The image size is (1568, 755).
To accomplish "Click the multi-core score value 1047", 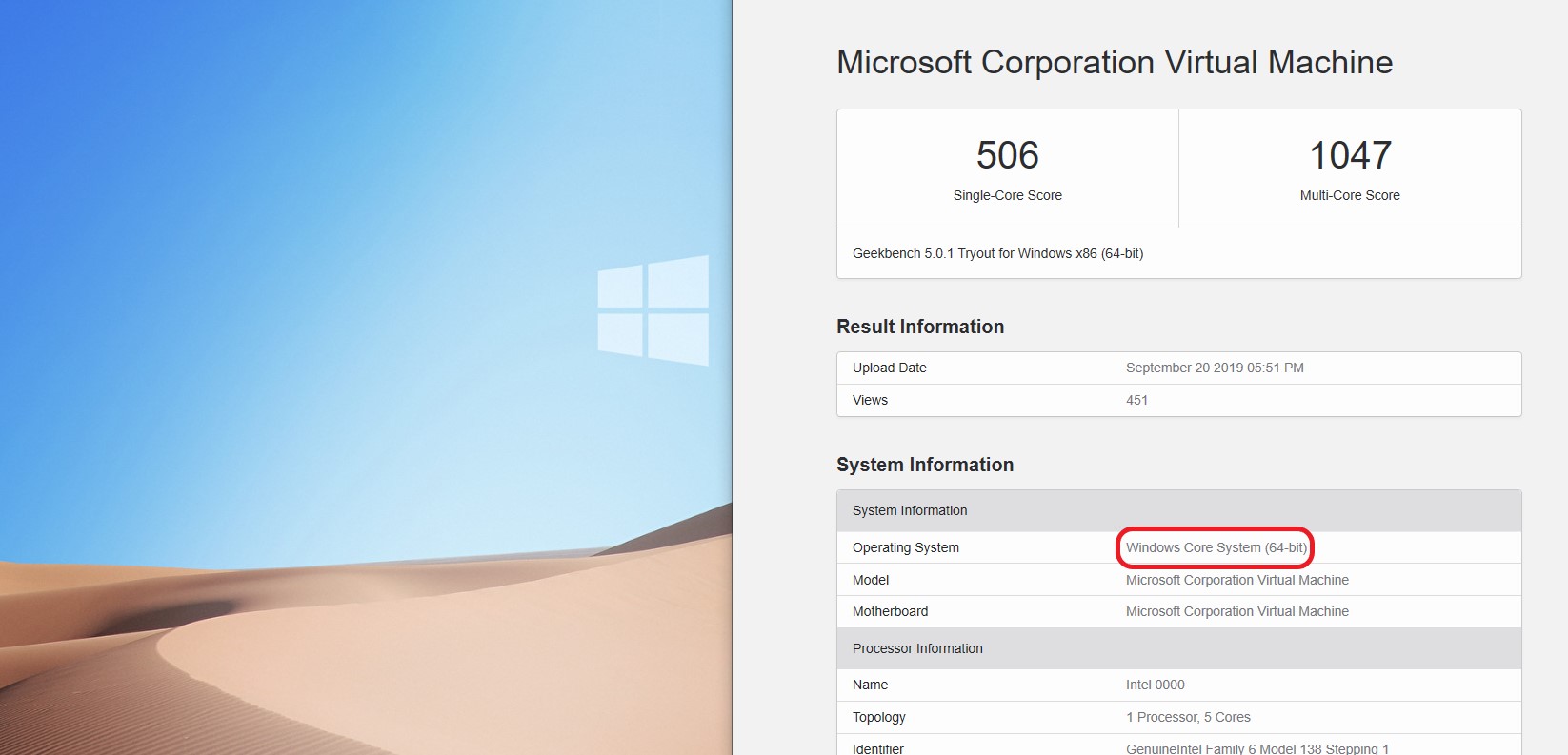I will tap(1350, 155).
